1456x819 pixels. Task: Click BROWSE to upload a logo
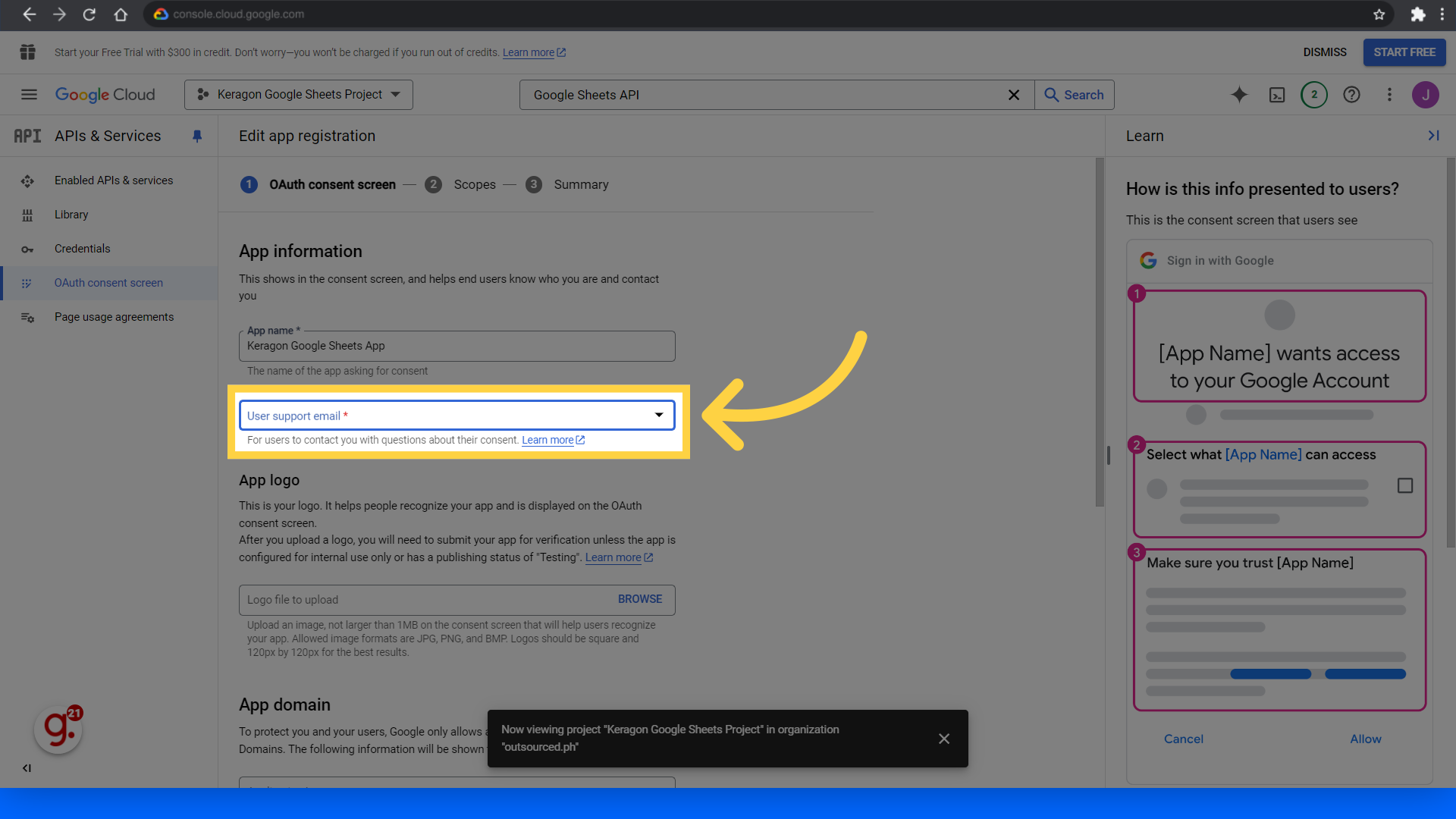coord(640,599)
